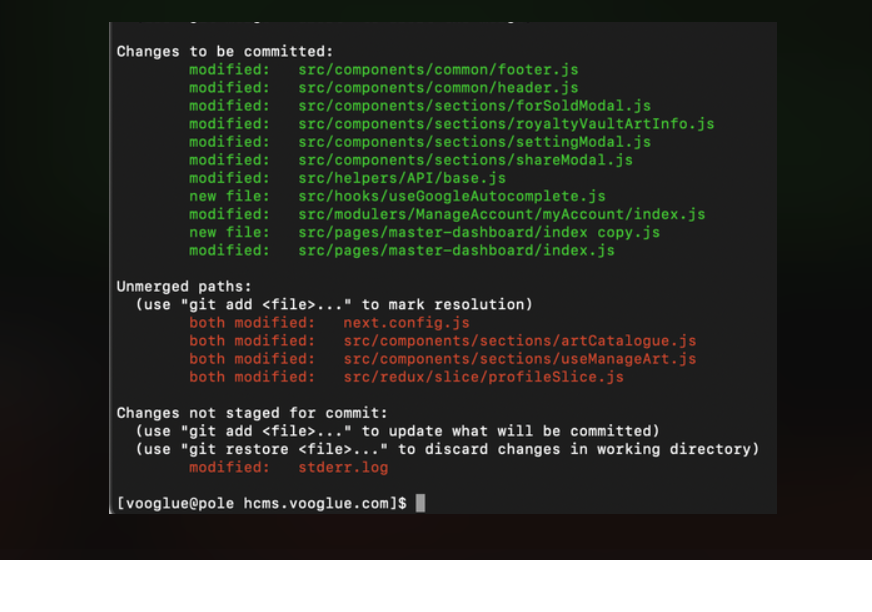This screenshot has height=612, width=872.
Task: Click the unmerged artCatalogue.js path
Action: pyautogui.click(x=520, y=341)
